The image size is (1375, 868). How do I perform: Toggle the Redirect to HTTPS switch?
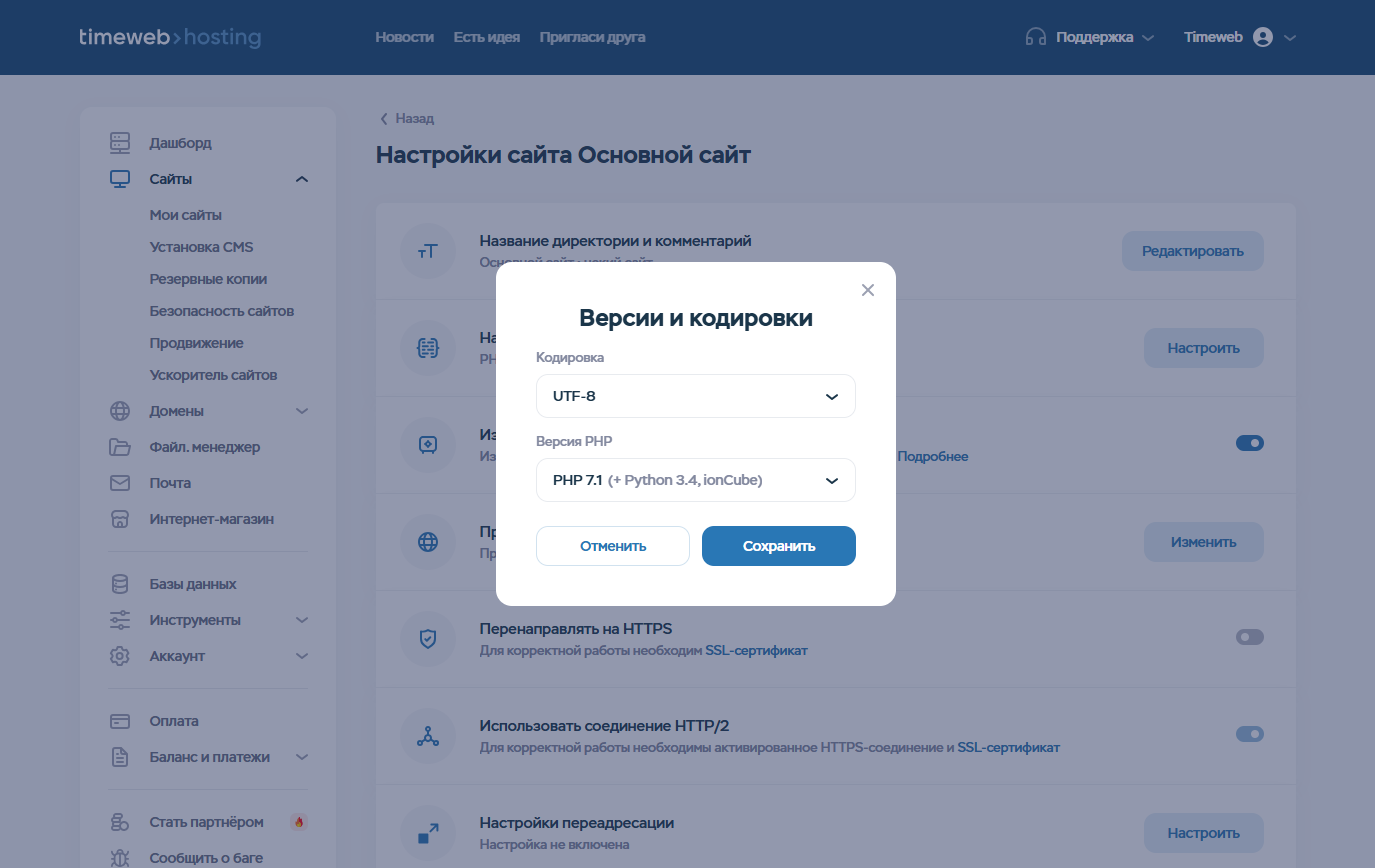1249,637
